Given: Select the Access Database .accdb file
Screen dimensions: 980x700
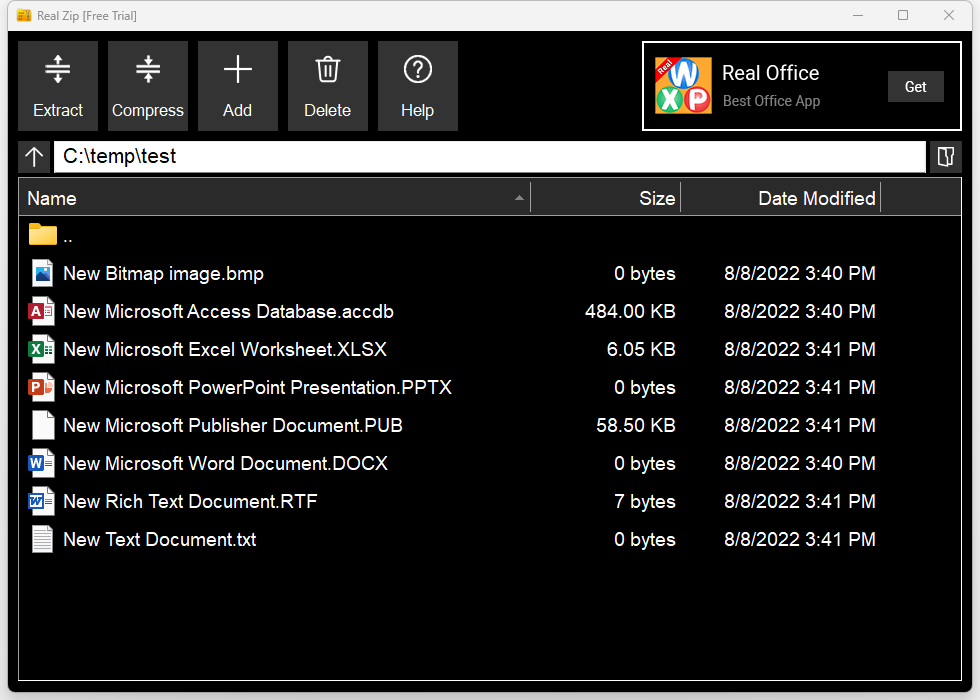Looking at the screenshot, I should click(228, 312).
